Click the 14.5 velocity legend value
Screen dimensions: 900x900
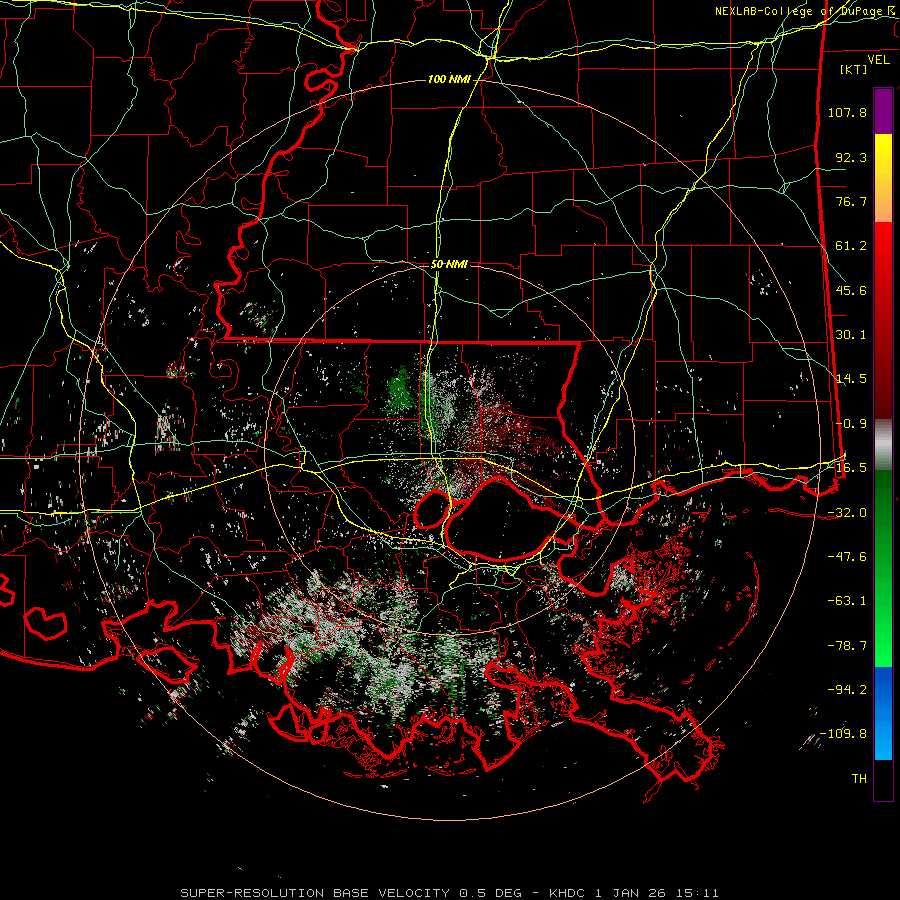(851, 379)
